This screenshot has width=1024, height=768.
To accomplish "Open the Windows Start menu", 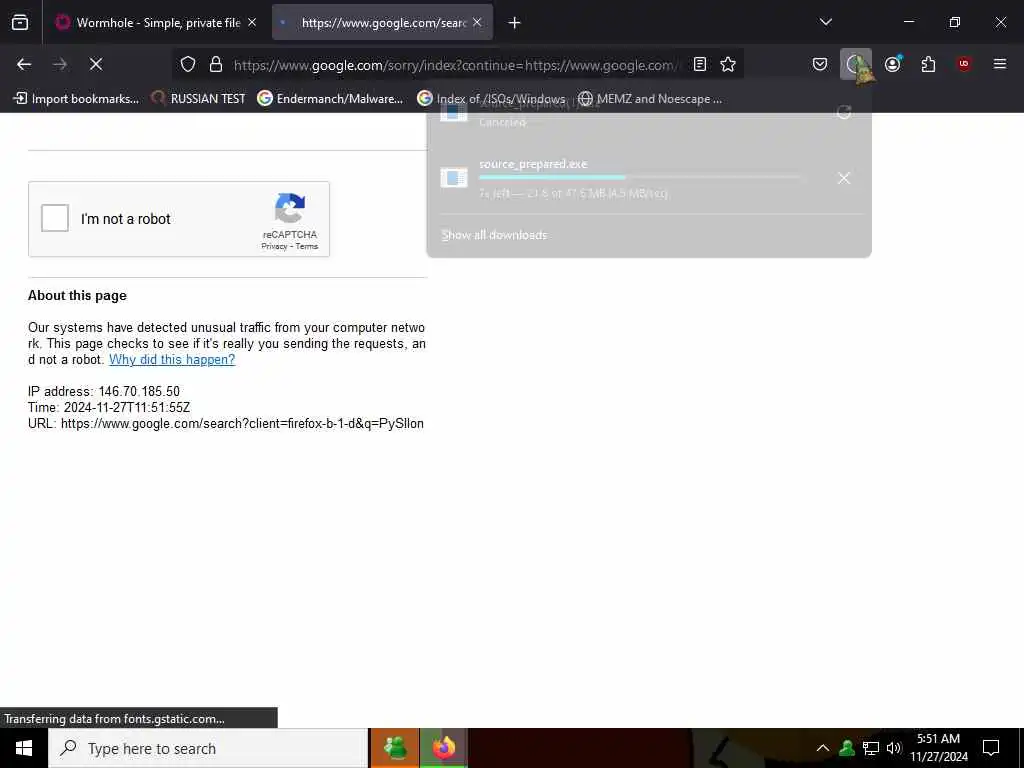I will click(24, 748).
